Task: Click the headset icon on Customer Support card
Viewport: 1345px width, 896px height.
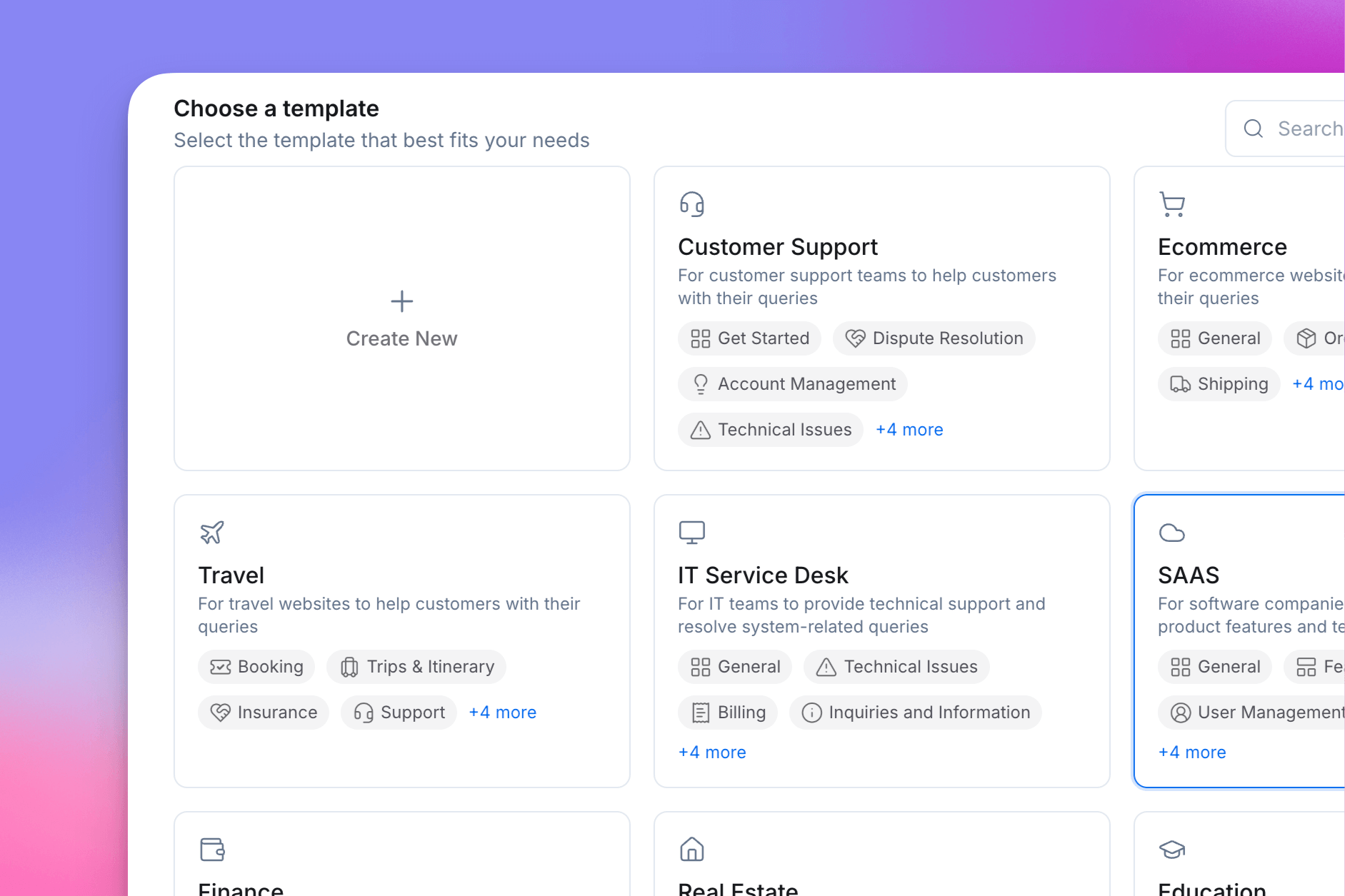Action: click(691, 204)
